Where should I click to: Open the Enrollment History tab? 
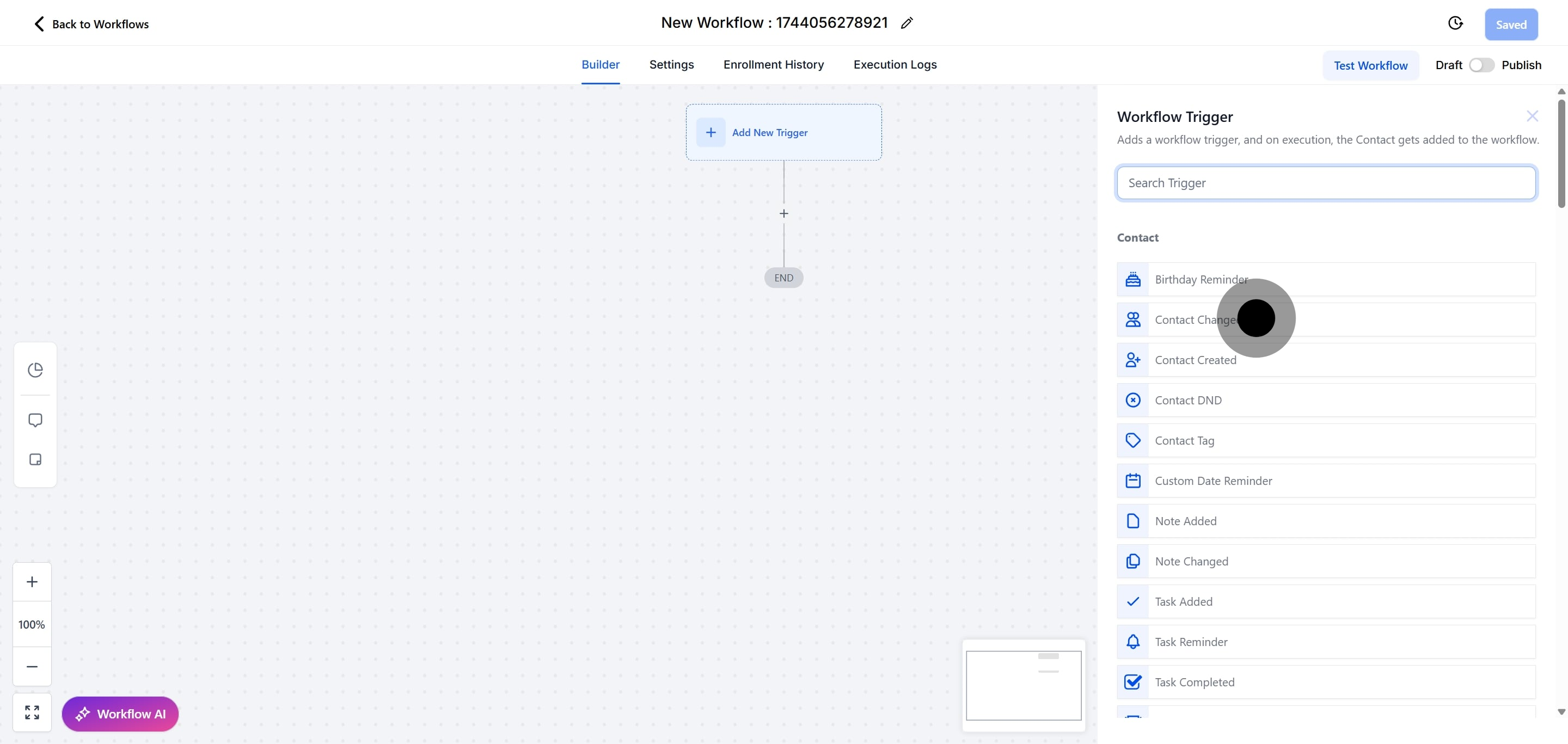coord(773,64)
